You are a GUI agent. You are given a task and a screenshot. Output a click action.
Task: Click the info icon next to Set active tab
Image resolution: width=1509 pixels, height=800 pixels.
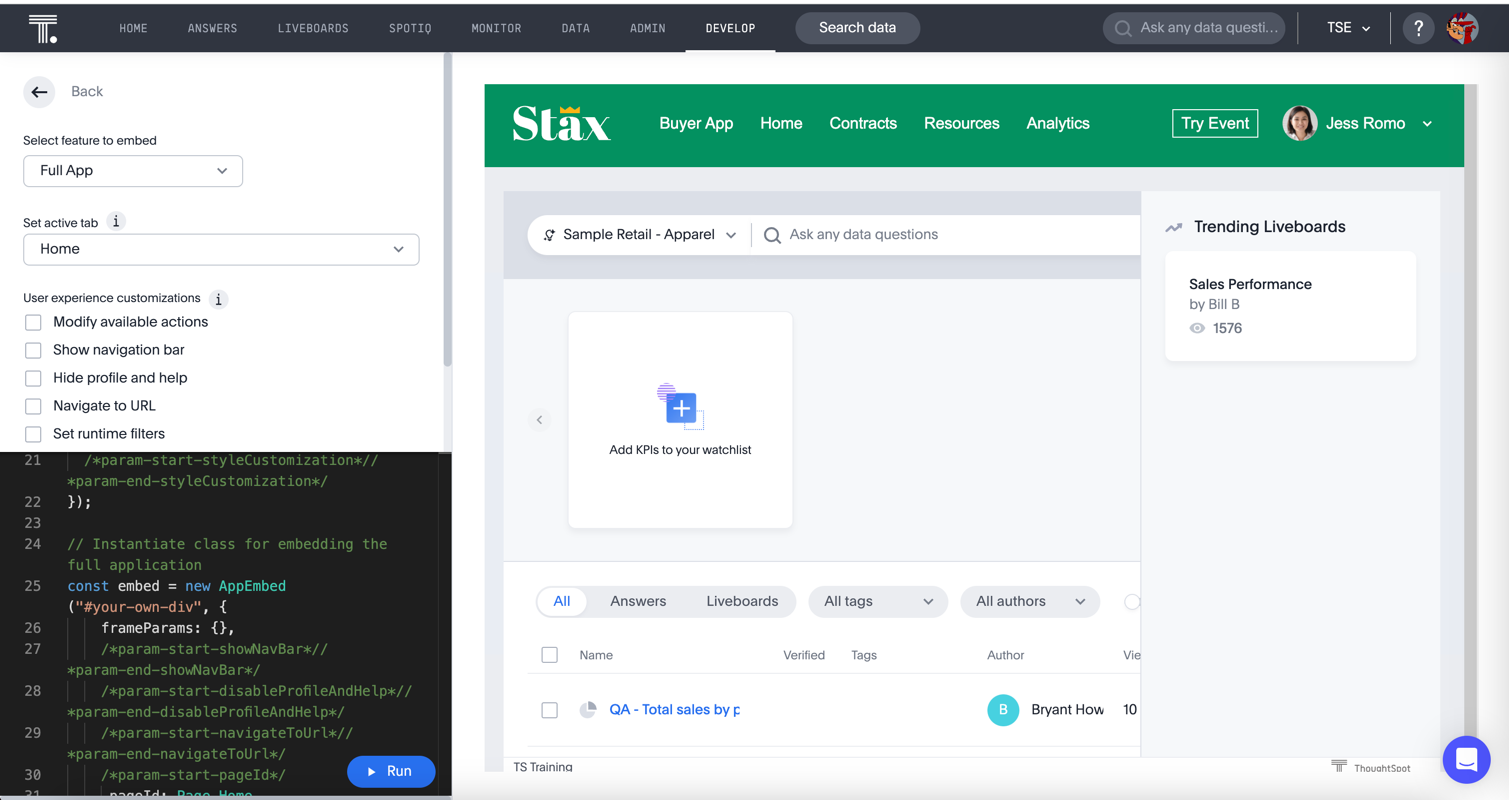[117, 222]
